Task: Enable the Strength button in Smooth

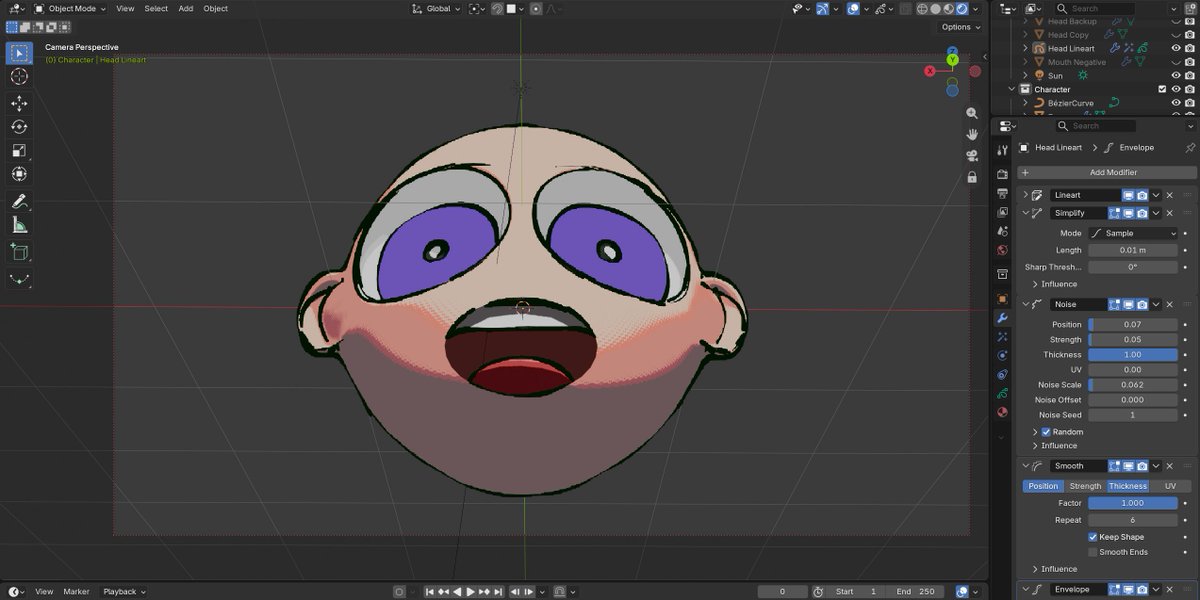Action: pos(1085,486)
